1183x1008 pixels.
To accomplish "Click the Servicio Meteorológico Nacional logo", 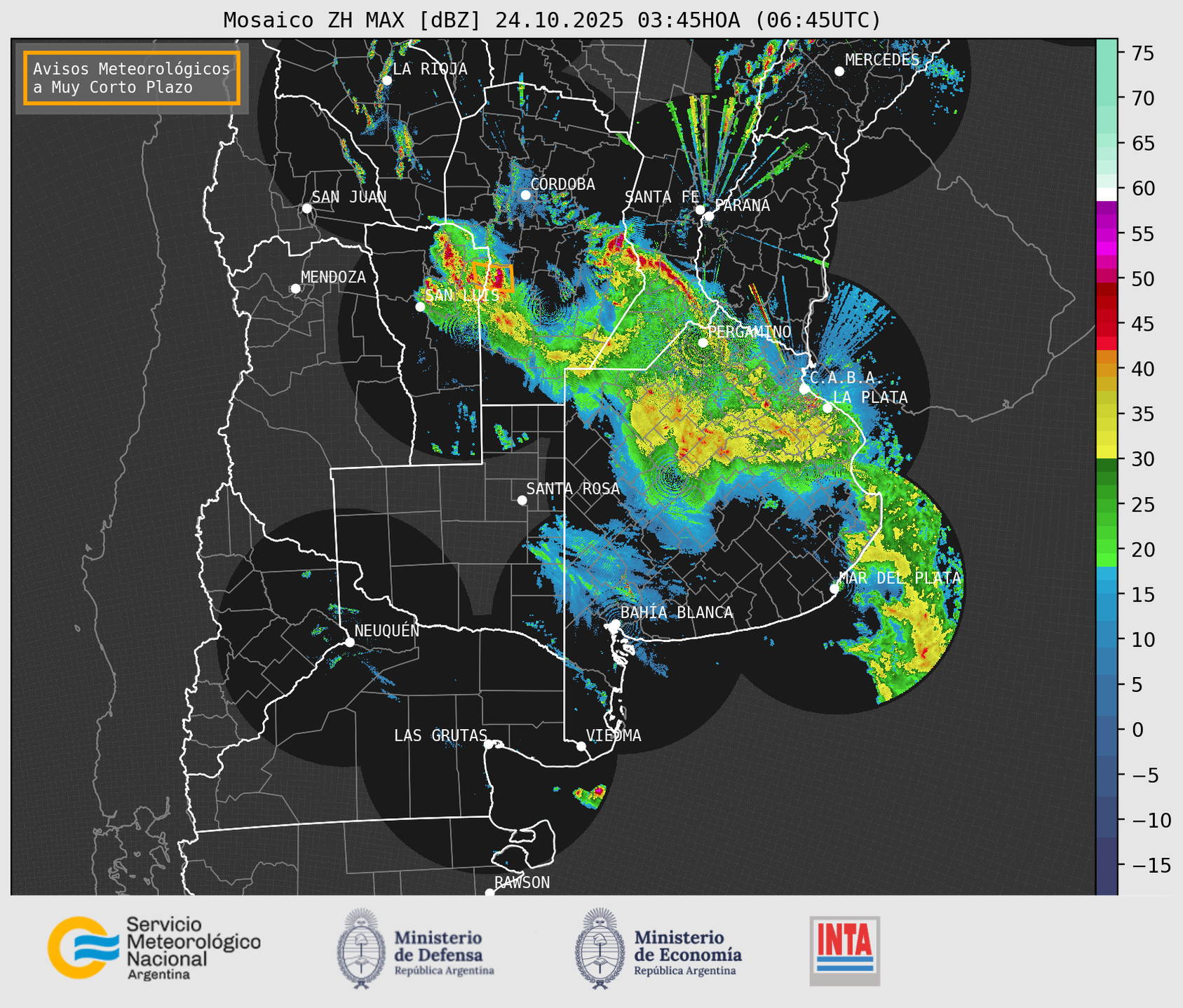I will [154, 948].
